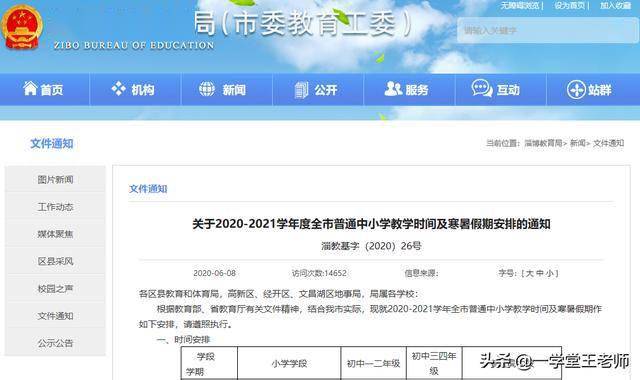Screen dimensions: 640x380
Task: Go to 公示公告 sidebar entry
Action: [55, 343]
